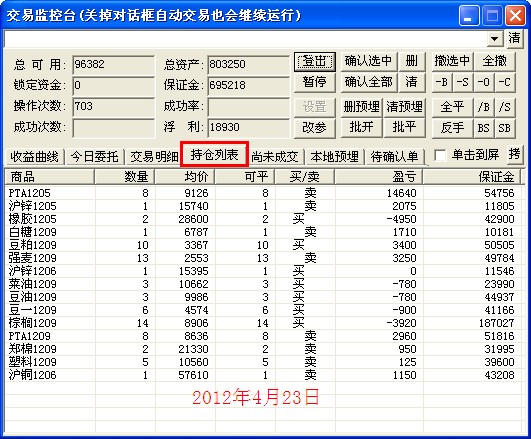Click 批开 button
The height and width of the screenshot is (439, 531).
pyautogui.click(x=361, y=128)
